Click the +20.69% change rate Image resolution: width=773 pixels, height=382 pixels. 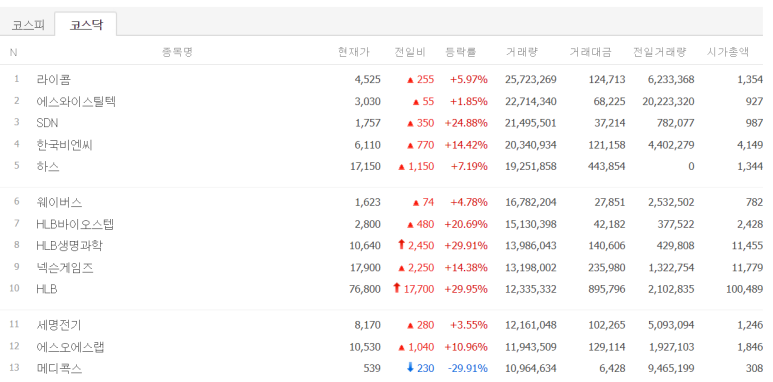pyautogui.click(x=466, y=224)
